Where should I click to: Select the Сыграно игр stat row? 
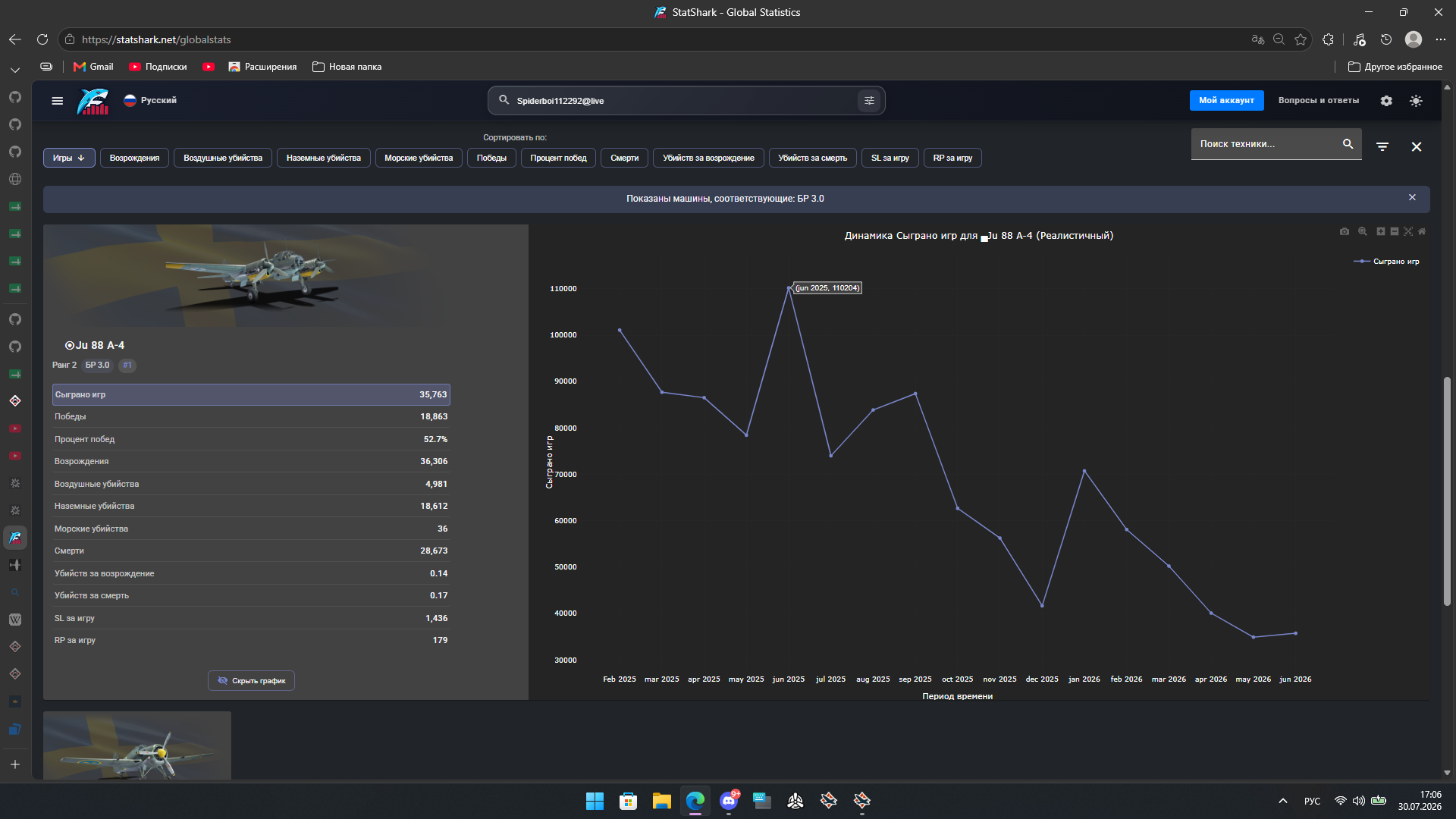point(251,394)
